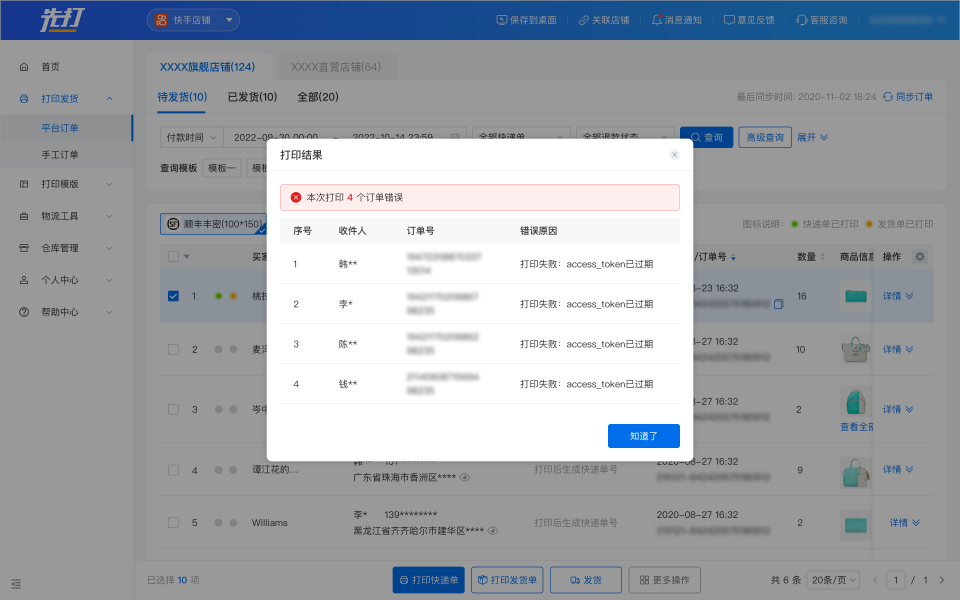
Task: Click the 知道了 button
Action: coord(643,436)
